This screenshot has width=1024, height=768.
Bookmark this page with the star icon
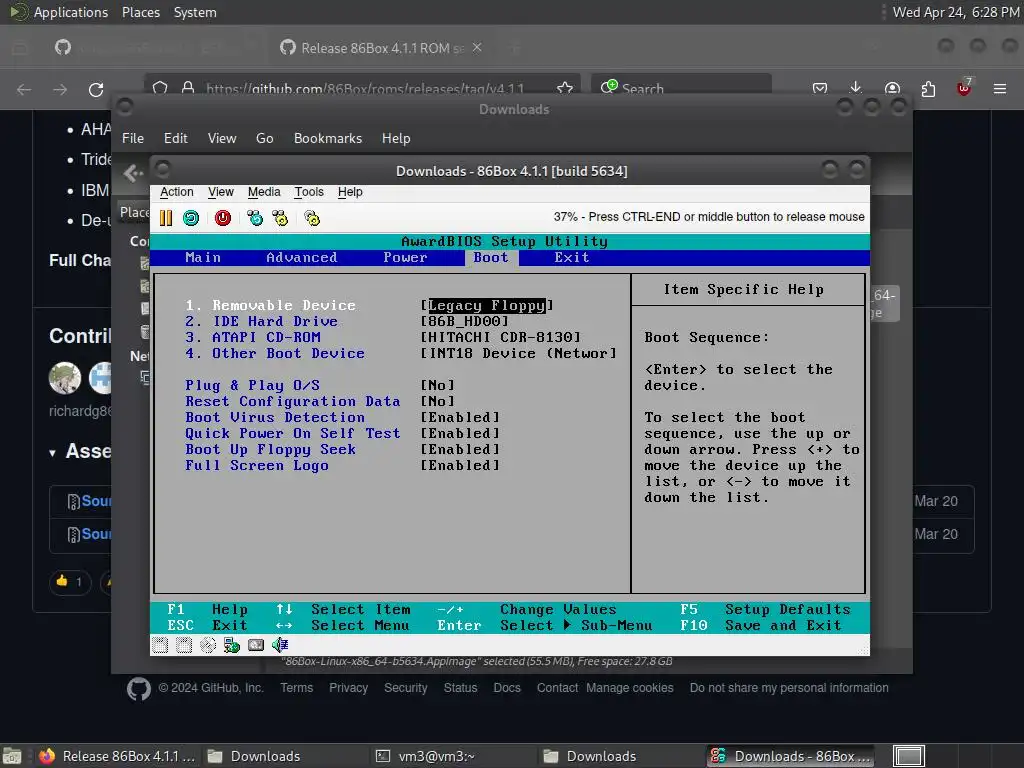pos(565,88)
